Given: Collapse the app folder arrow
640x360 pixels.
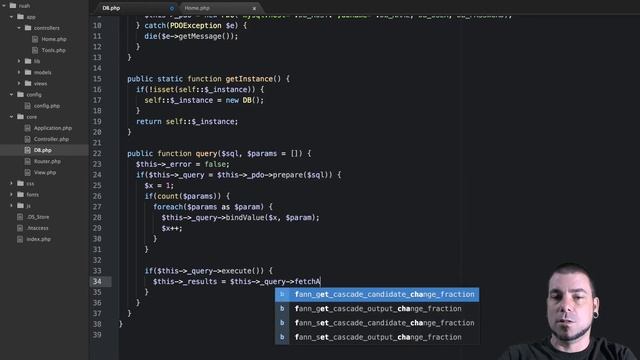Looking at the screenshot, I should (x=11, y=17).
